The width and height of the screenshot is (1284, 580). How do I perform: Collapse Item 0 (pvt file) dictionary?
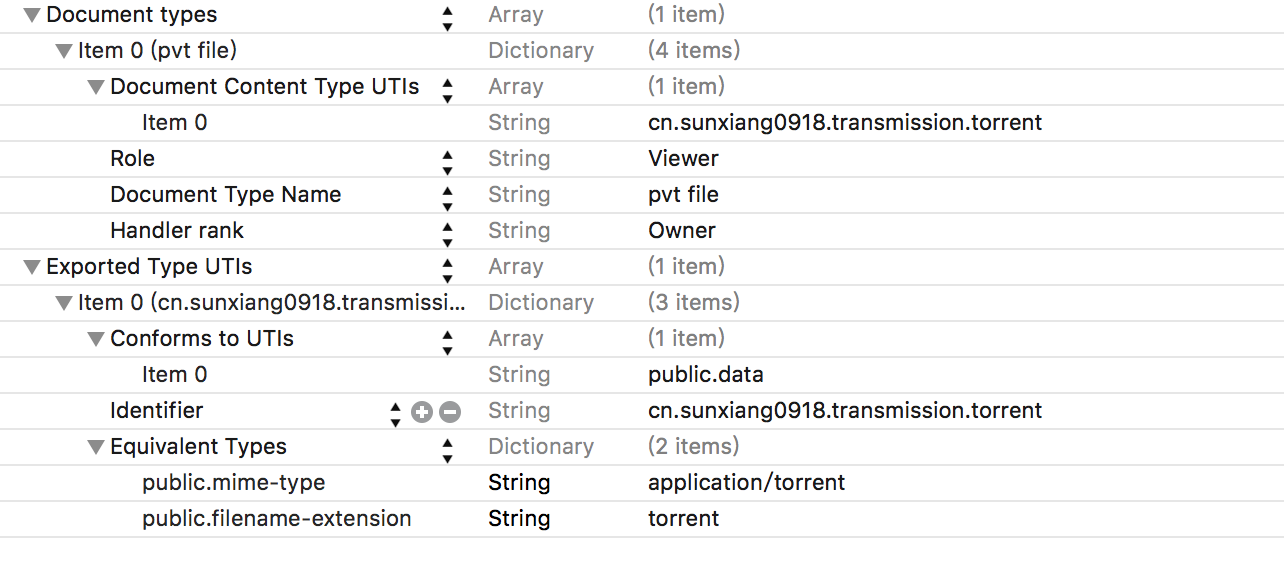[x=64, y=51]
